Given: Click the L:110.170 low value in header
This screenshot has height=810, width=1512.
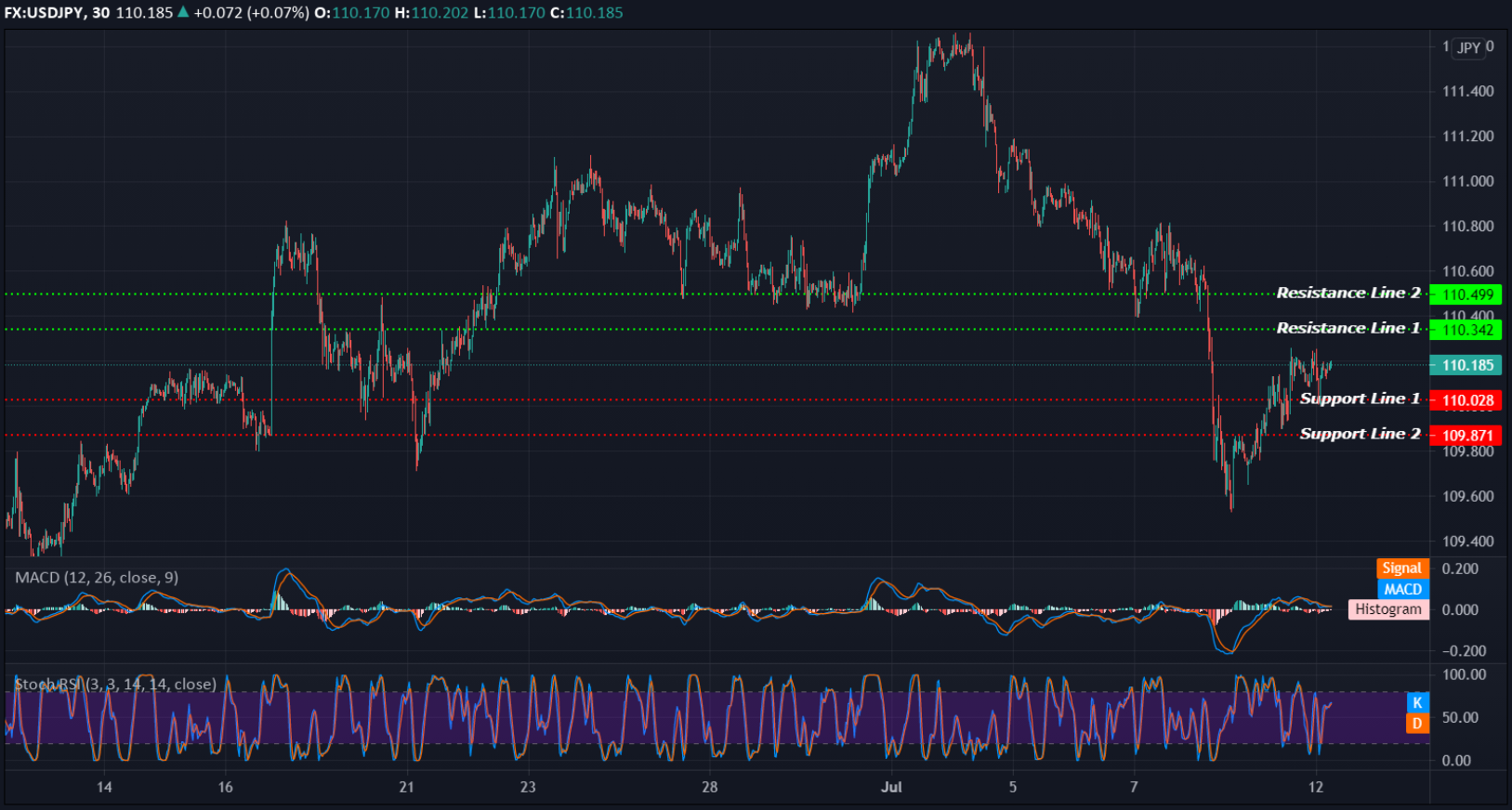Looking at the screenshot, I should [509, 13].
